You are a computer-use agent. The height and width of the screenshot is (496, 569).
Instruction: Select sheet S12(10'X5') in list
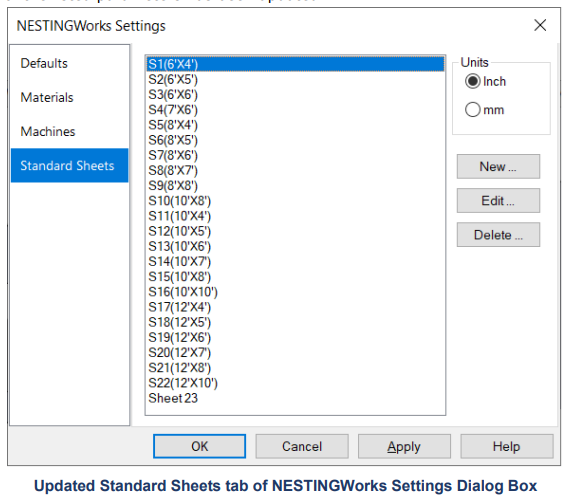(295, 231)
